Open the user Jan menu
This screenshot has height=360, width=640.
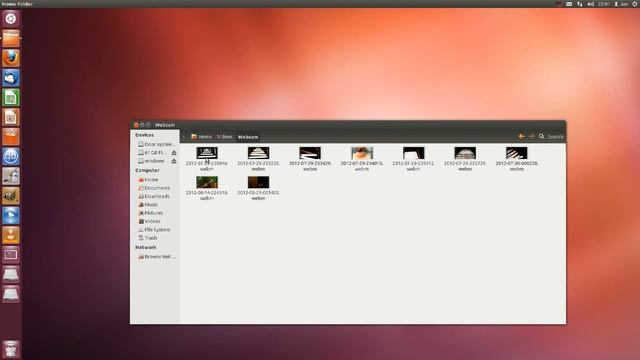(x=621, y=4)
